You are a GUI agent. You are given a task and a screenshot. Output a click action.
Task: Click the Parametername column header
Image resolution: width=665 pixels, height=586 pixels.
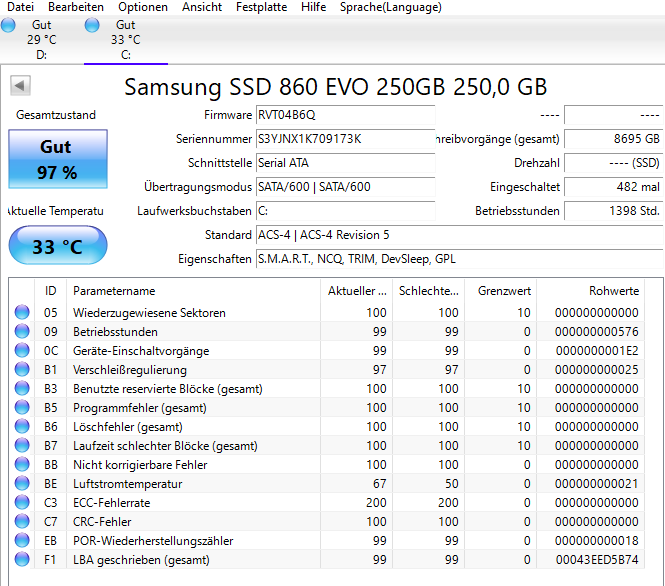pos(193,291)
